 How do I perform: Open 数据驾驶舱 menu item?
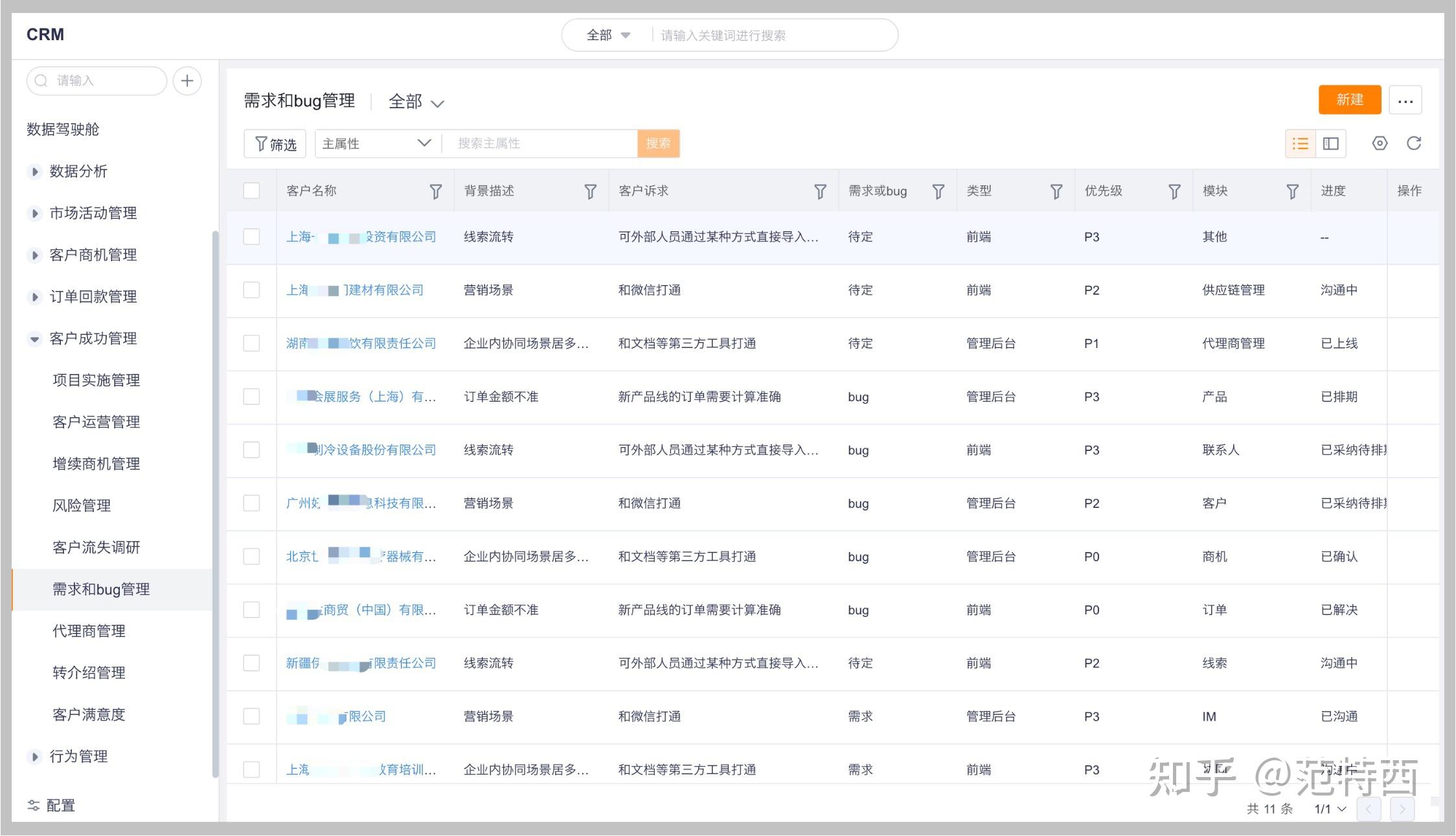coord(63,129)
